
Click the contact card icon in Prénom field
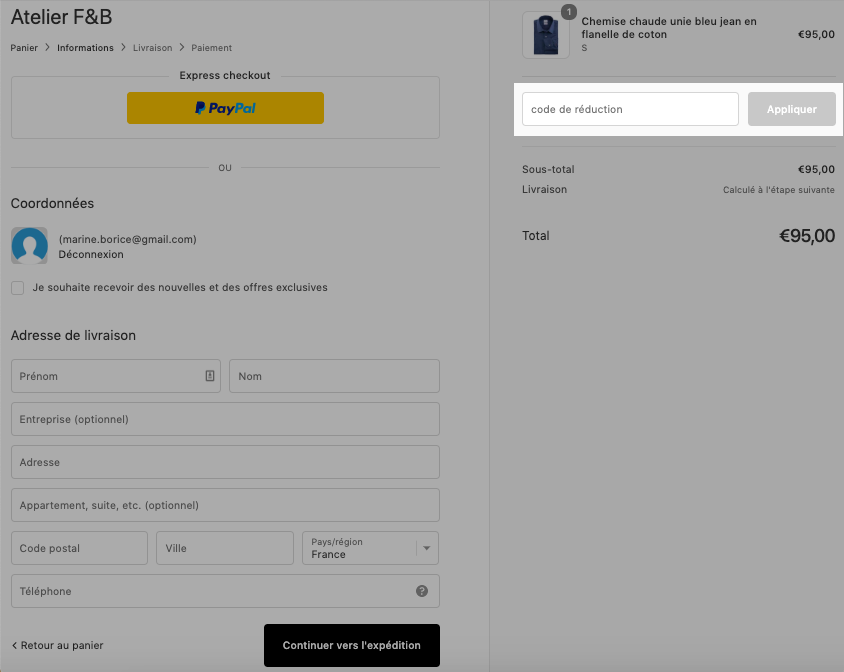[210, 376]
